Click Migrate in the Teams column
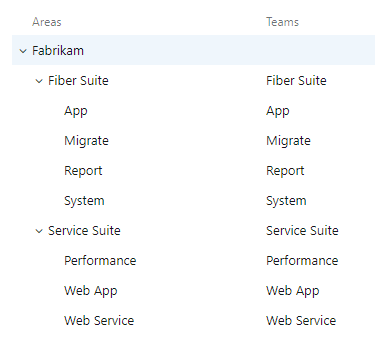Screen dimensions: 375x361 pos(288,141)
